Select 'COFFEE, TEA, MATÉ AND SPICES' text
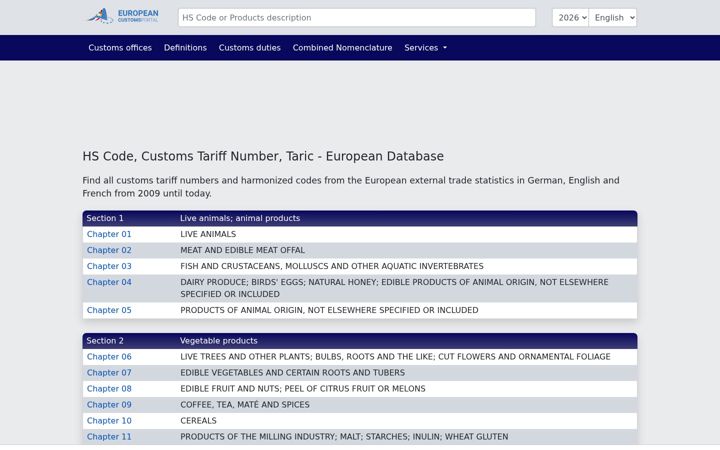The width and height of the screenshot is (720, 450). (245, 405)
